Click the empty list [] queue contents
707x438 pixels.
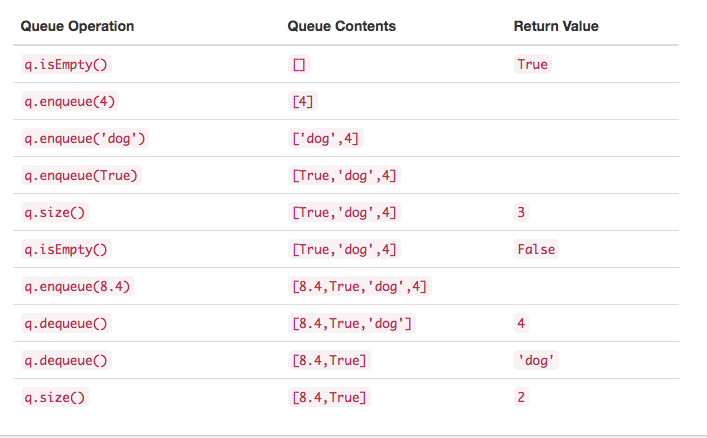pos(299,64)
